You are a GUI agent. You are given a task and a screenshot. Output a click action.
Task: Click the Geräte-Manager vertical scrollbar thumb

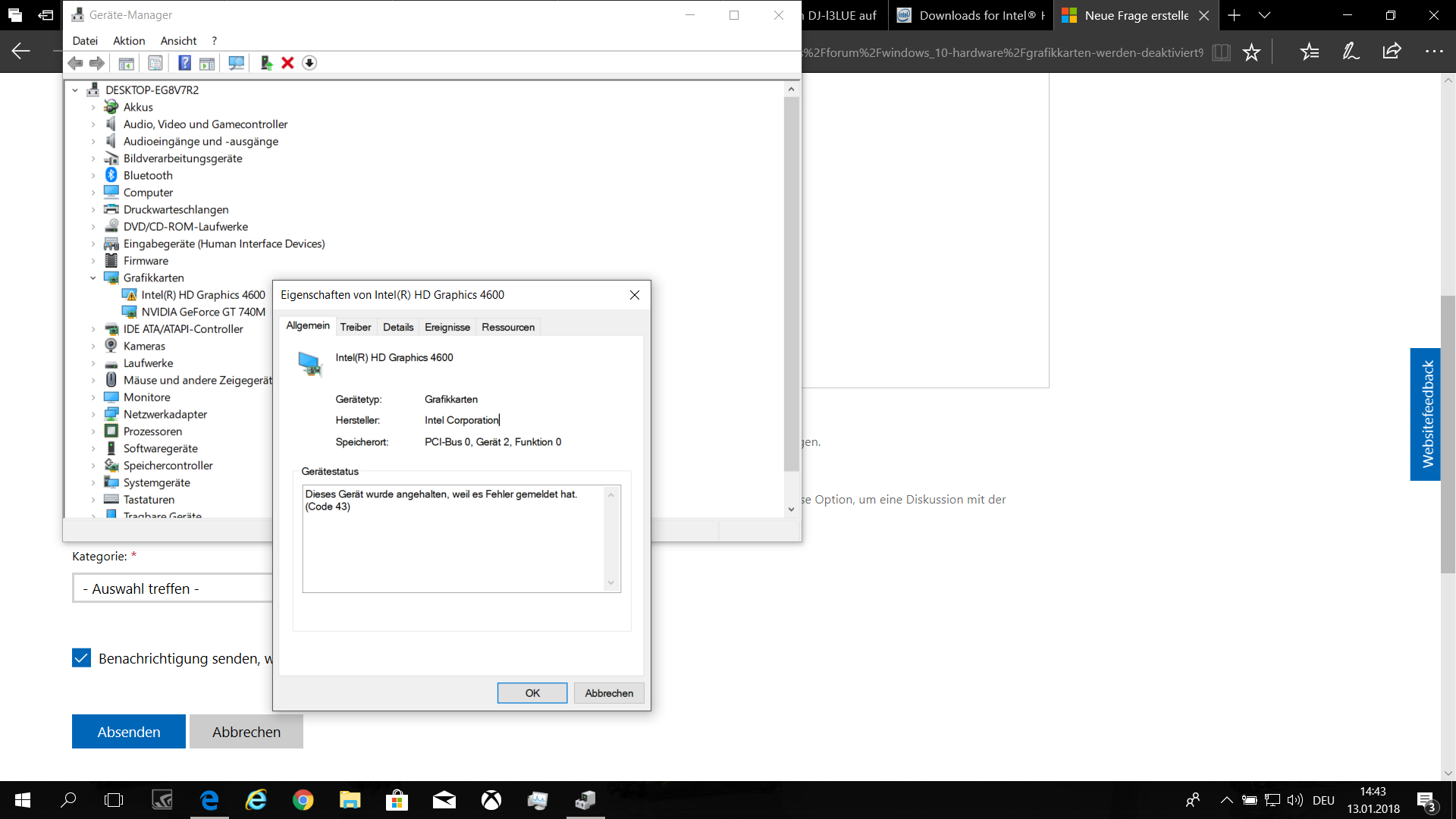791,284
